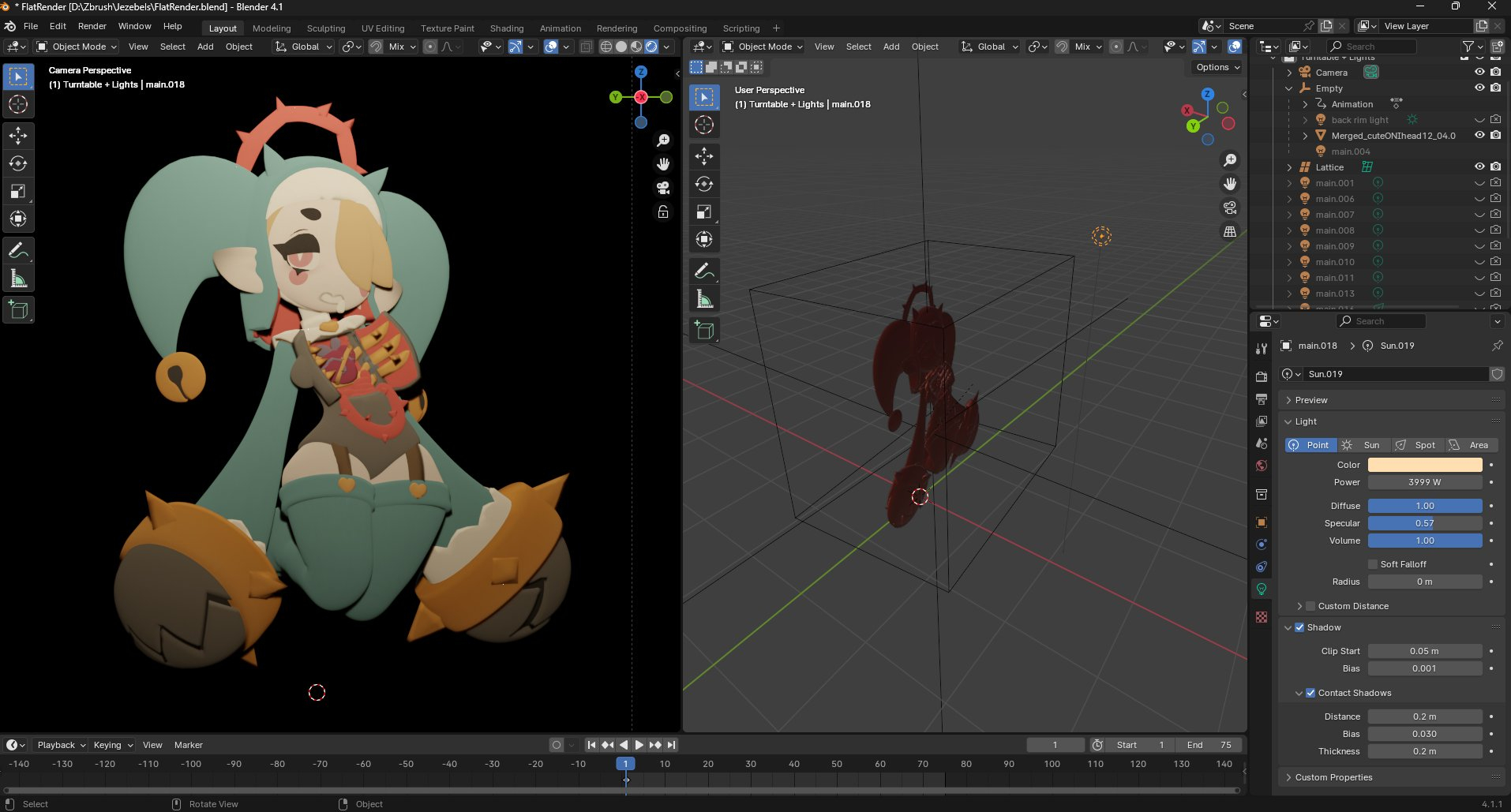Toggle camera view icon in right viewport
The image size is (1511, 812).
point(1230,208)
